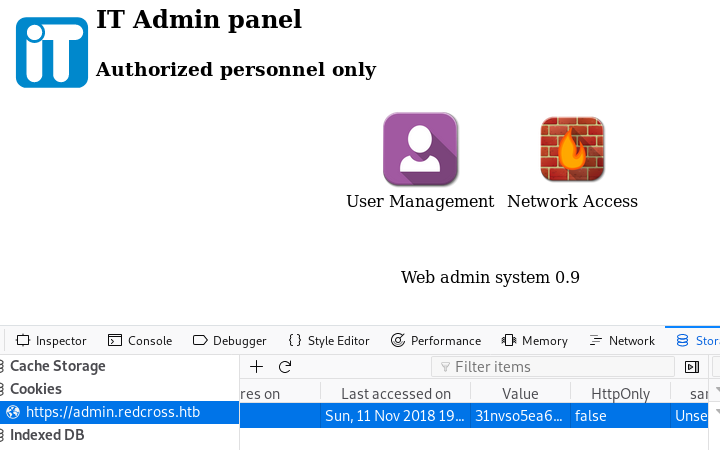Open the Memory tab

(534, 341)
